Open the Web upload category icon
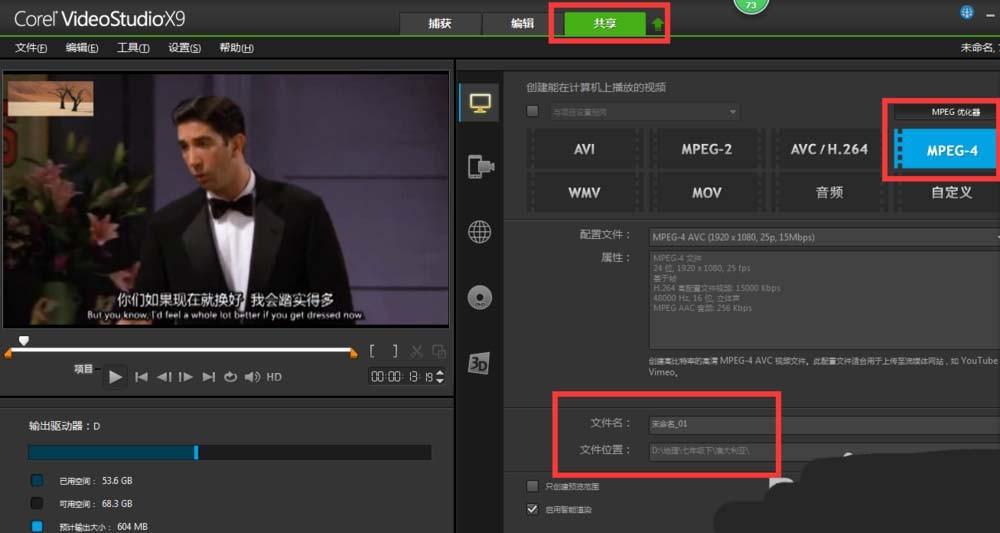 pos(479,232)
